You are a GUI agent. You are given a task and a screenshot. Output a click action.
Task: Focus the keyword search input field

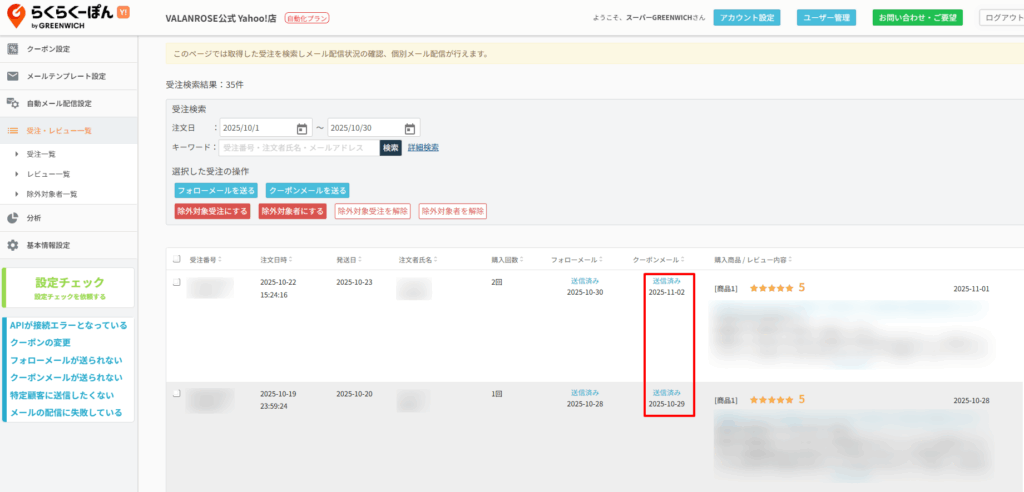[x=298, y=148]
